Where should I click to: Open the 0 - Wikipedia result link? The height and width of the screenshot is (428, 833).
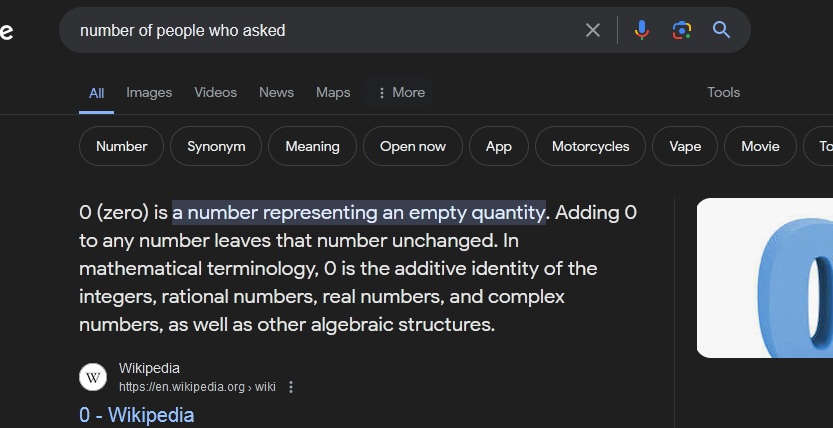pyautogui.click(x=137, y=415)
